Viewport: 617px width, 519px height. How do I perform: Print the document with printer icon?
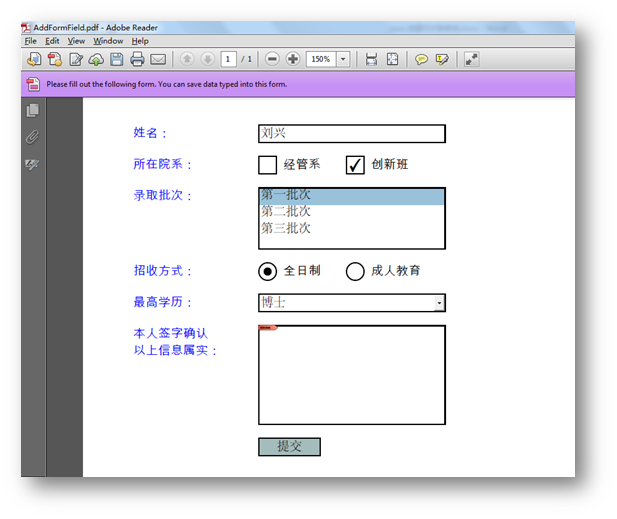[x=137, y=59]
